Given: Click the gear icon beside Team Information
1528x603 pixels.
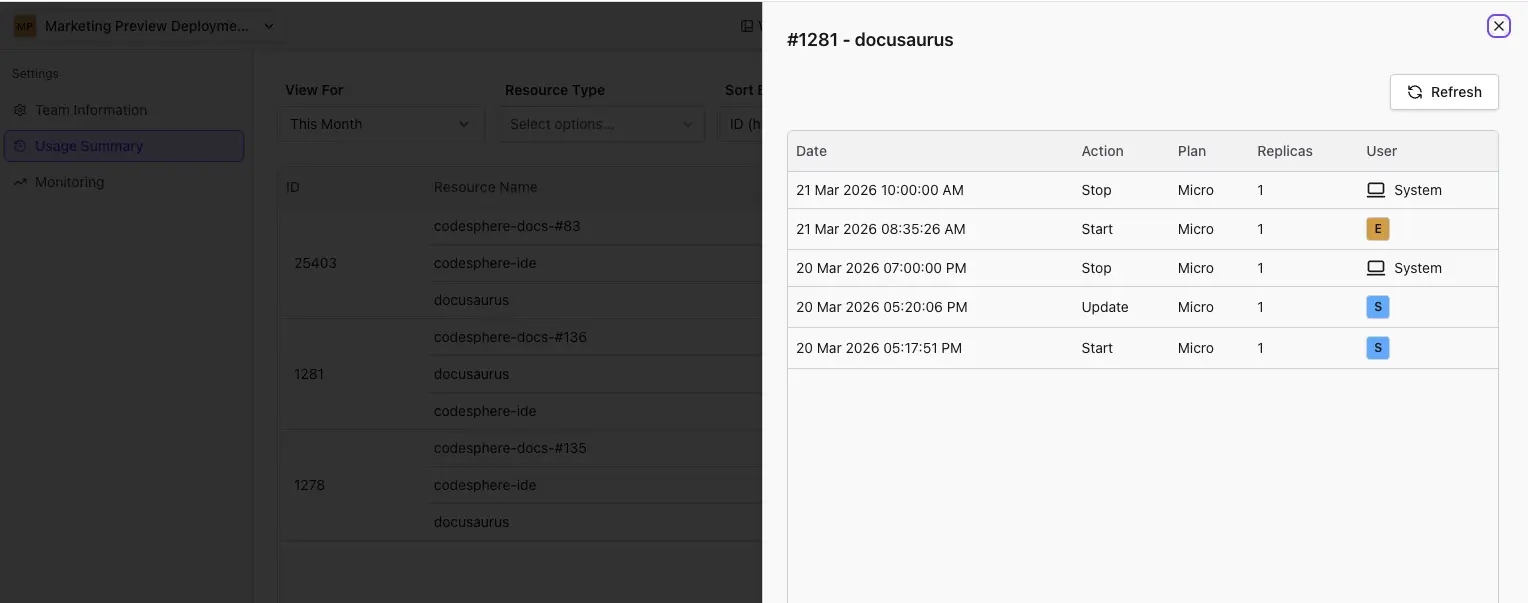Looking at the screenshot, I should pos(20,110).
